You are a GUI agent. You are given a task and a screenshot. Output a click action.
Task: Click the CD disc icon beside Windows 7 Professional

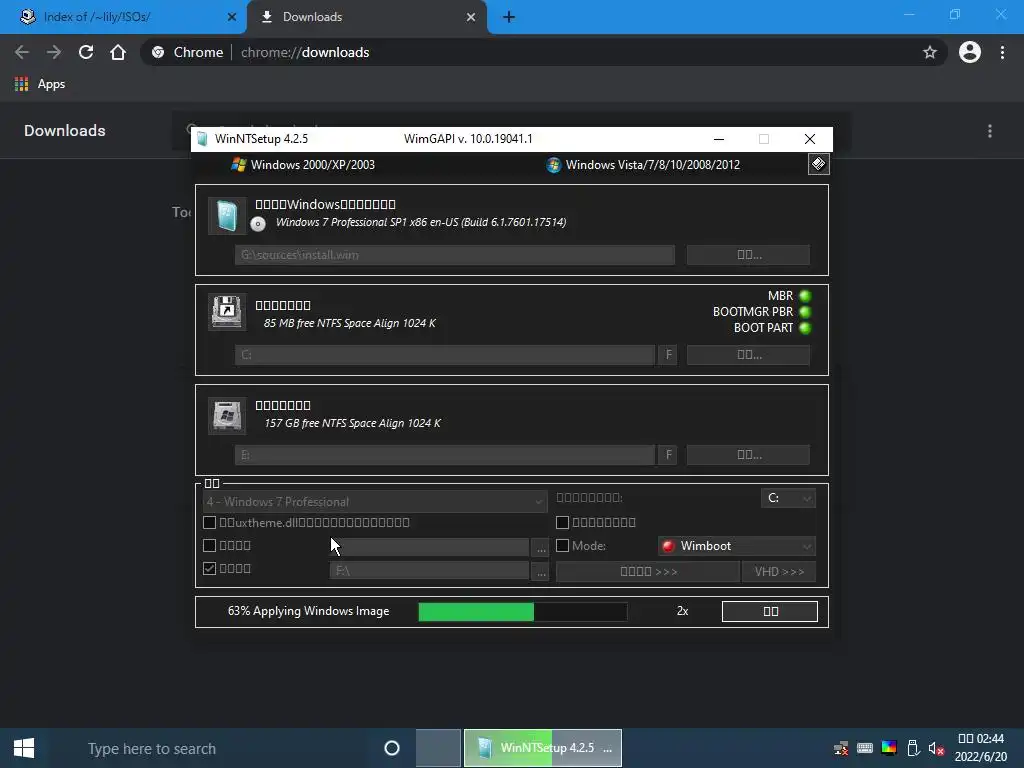(258, 224)
